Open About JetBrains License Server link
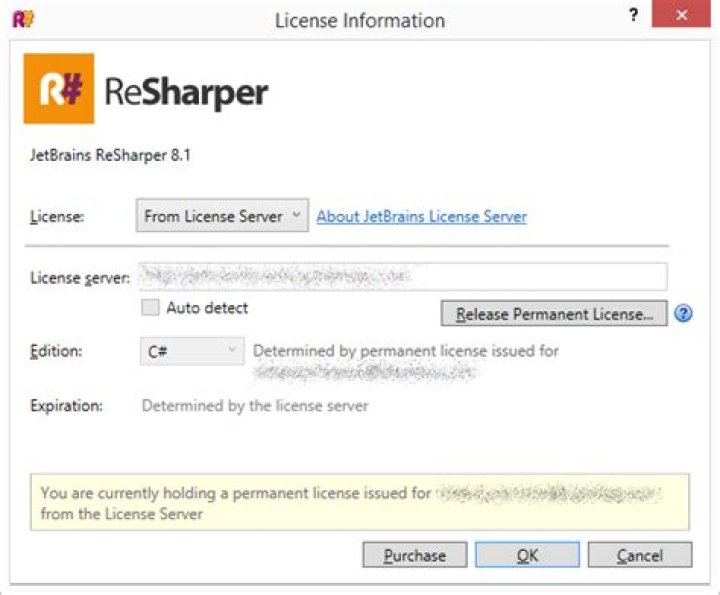 [x=422, y=216]
